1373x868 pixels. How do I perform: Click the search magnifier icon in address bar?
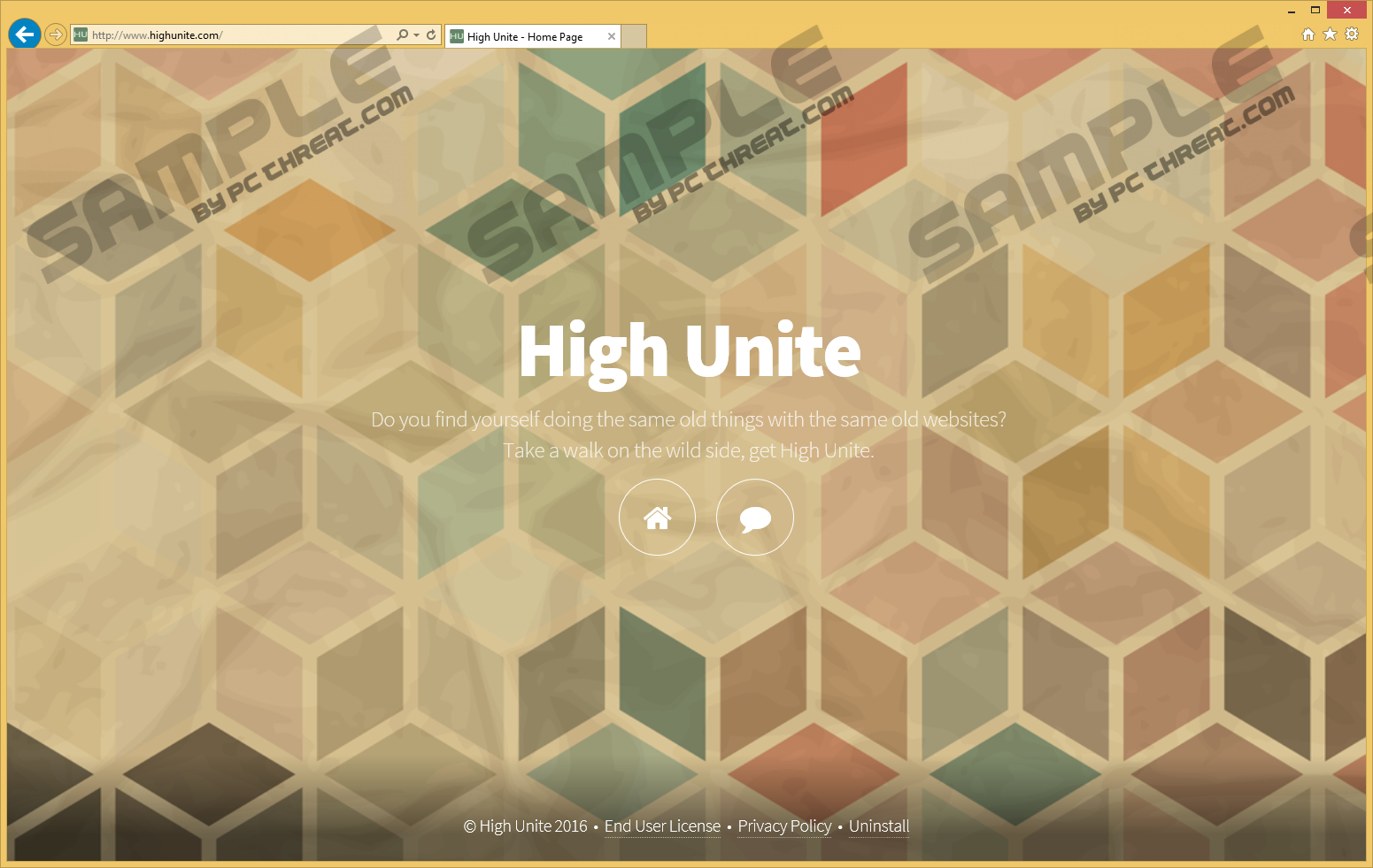[x=402, y=35]
